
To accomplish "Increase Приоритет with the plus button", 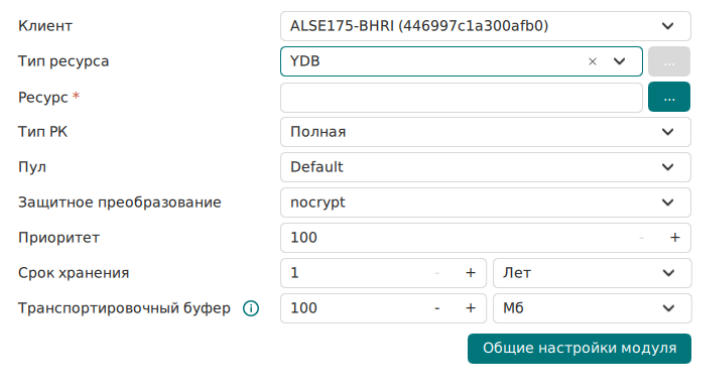I will pos(675,238).
